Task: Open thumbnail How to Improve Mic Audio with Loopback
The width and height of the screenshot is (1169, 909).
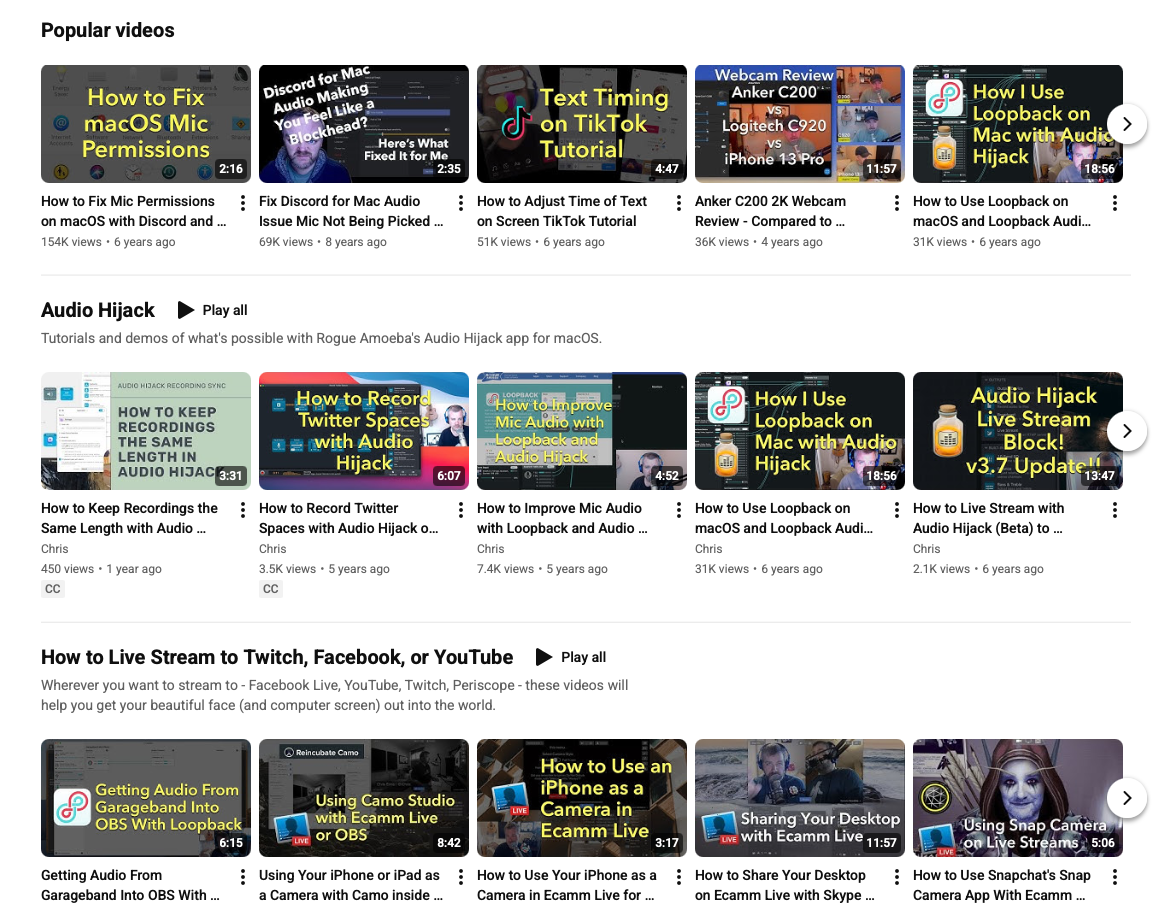Action: [x=582, y=431]
